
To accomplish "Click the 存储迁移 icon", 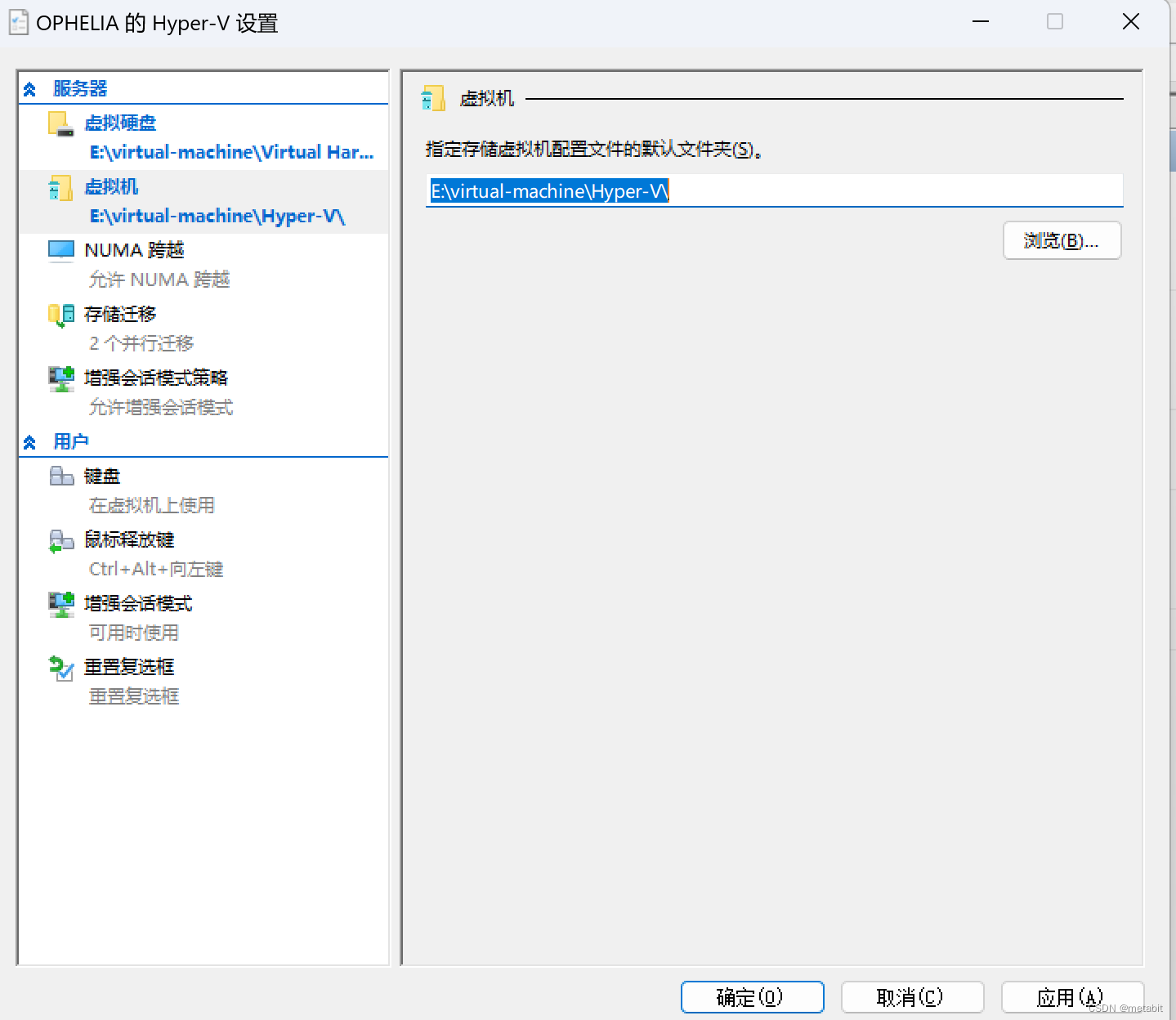I will (x=61, y=315).
